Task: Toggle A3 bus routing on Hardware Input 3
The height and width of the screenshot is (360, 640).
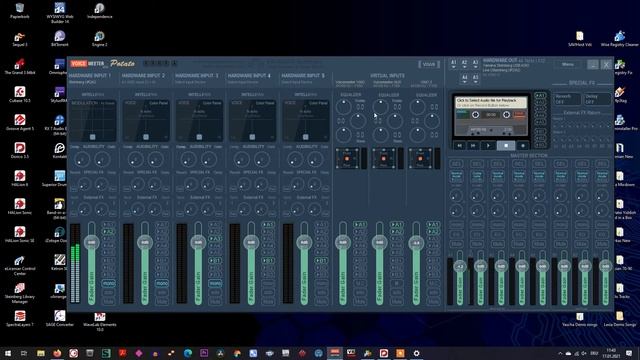Action: 215,239
